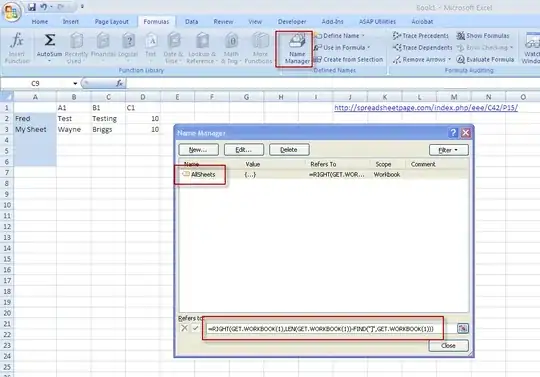Open the Name Manager ribbon button
The width and height of the screenshot is (540, 377).
point(295,48)
